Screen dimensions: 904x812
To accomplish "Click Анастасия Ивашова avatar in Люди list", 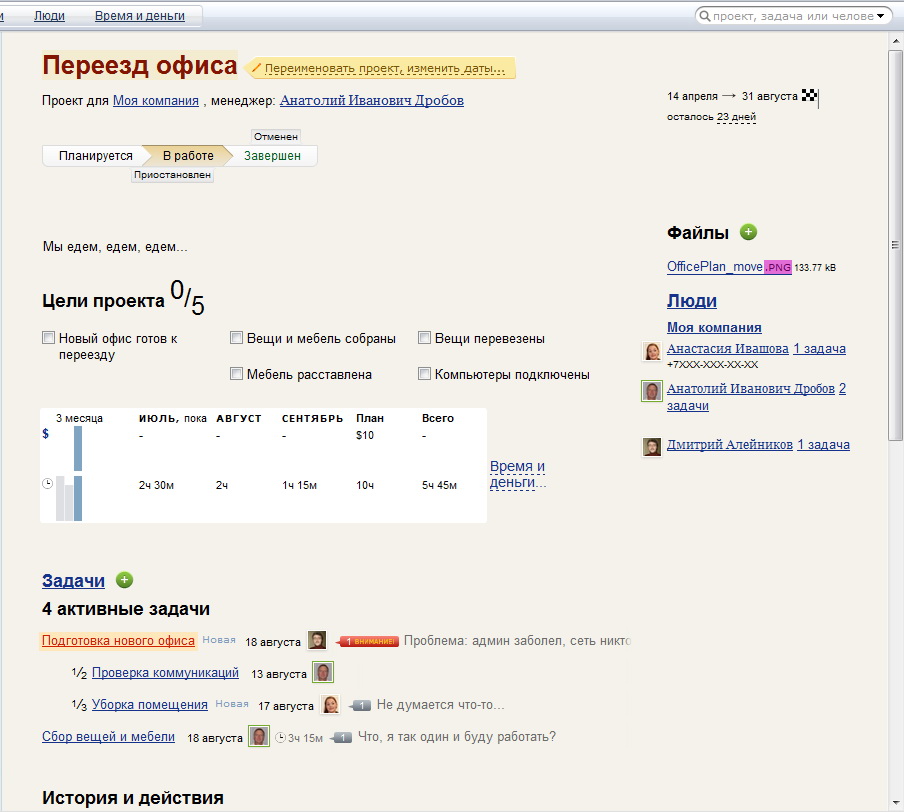I will point(652,351).
